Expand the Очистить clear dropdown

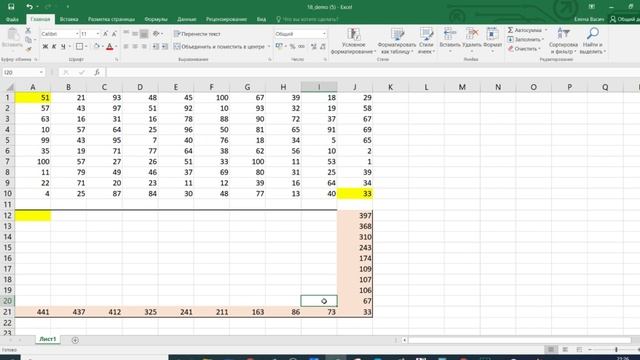click(539, 49)
